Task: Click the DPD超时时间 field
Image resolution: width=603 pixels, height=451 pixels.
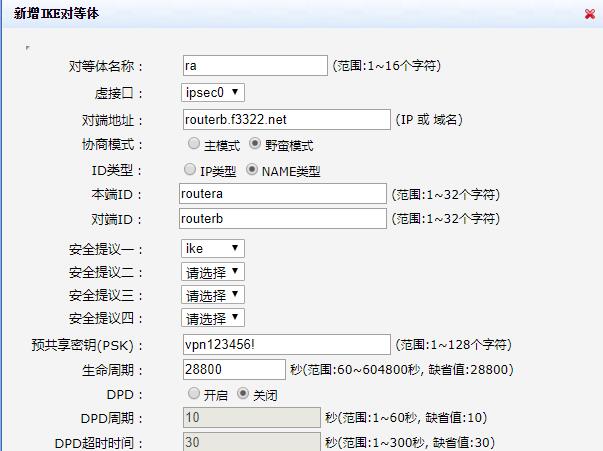Action: pos(250,441)
